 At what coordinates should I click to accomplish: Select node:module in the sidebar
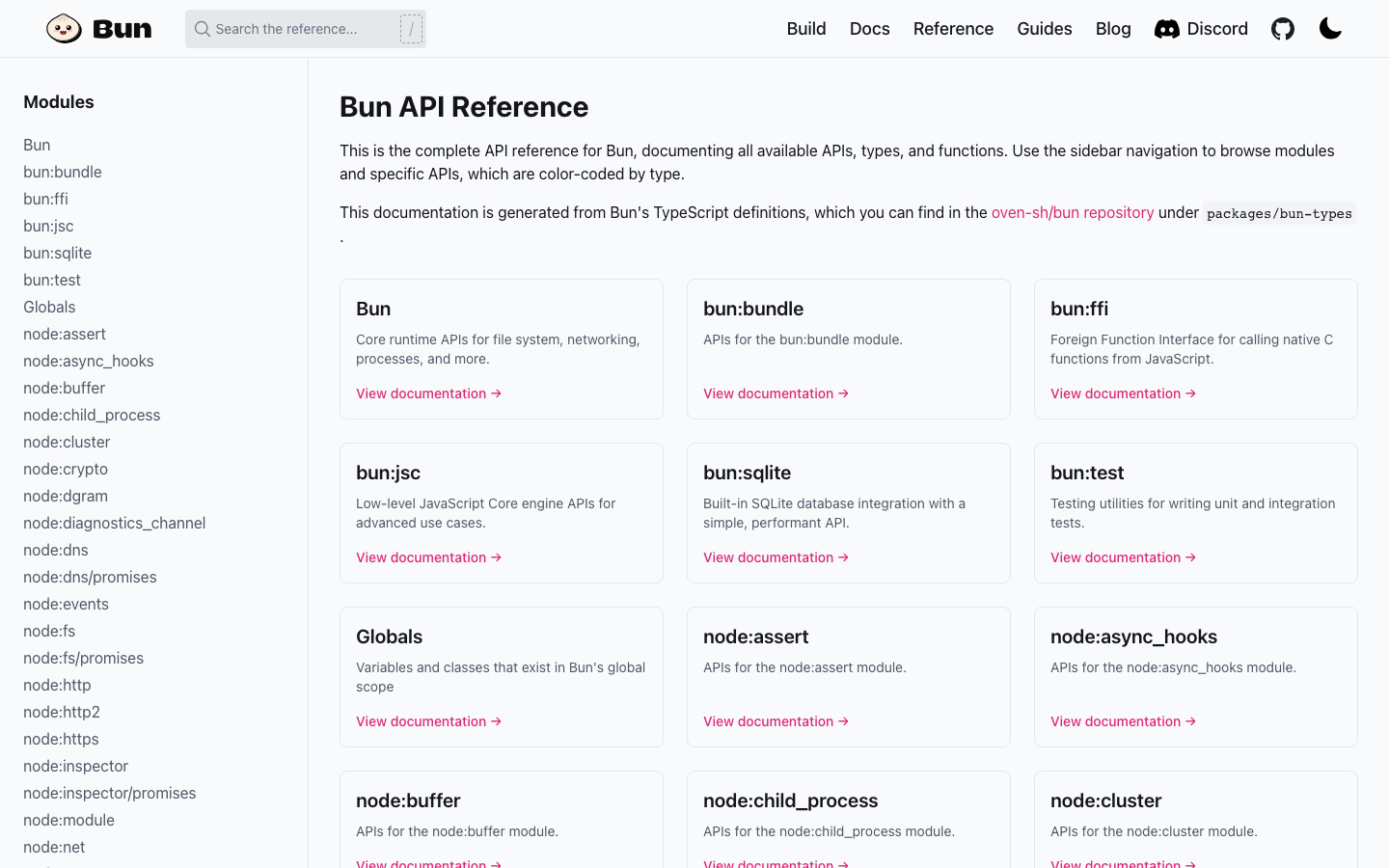(68, 820)
